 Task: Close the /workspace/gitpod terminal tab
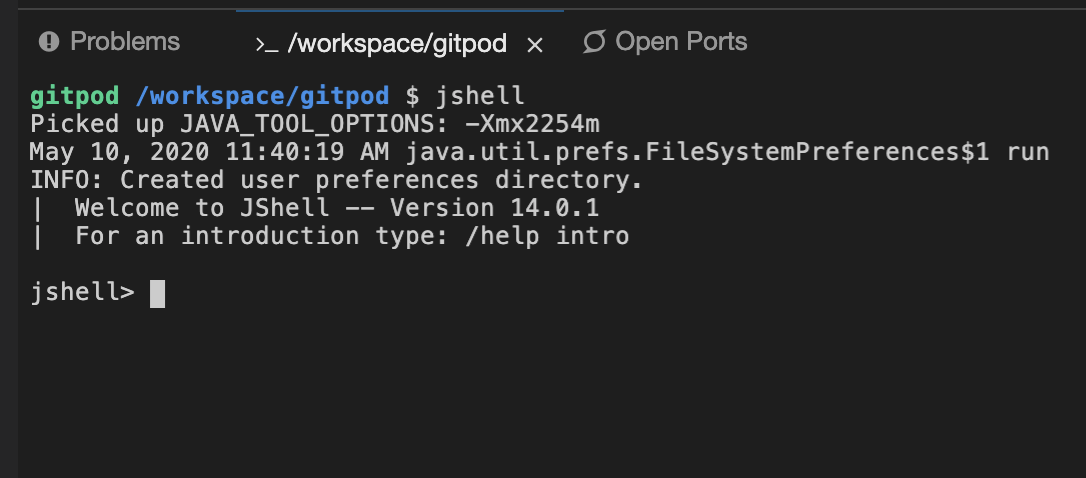pyautogui.click(x=535, y=45)
